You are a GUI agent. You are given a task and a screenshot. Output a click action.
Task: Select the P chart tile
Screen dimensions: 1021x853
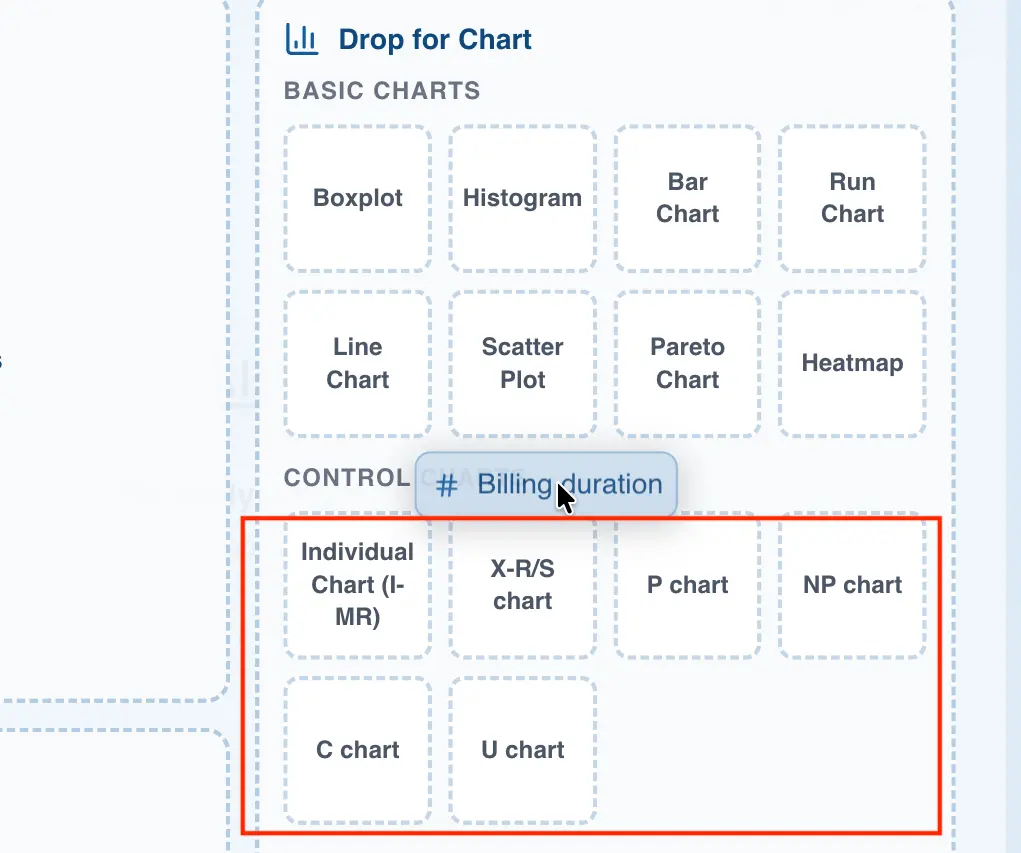(687, 585)
